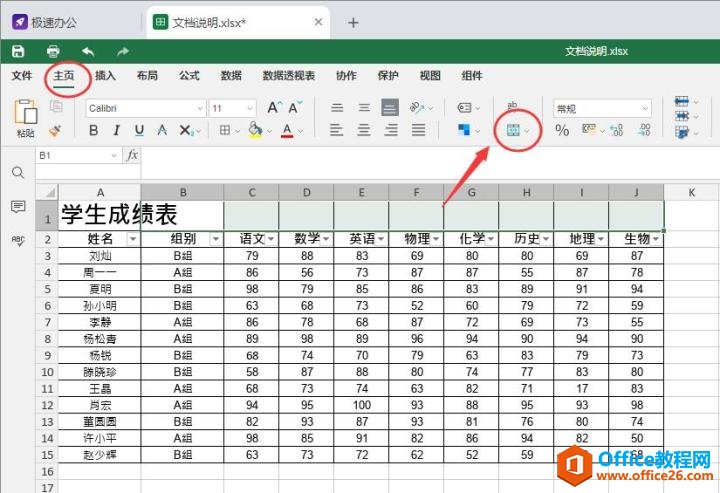The image size is (720, 493).
Task: Click the fill color bucket icon
Action: (255, 130)
